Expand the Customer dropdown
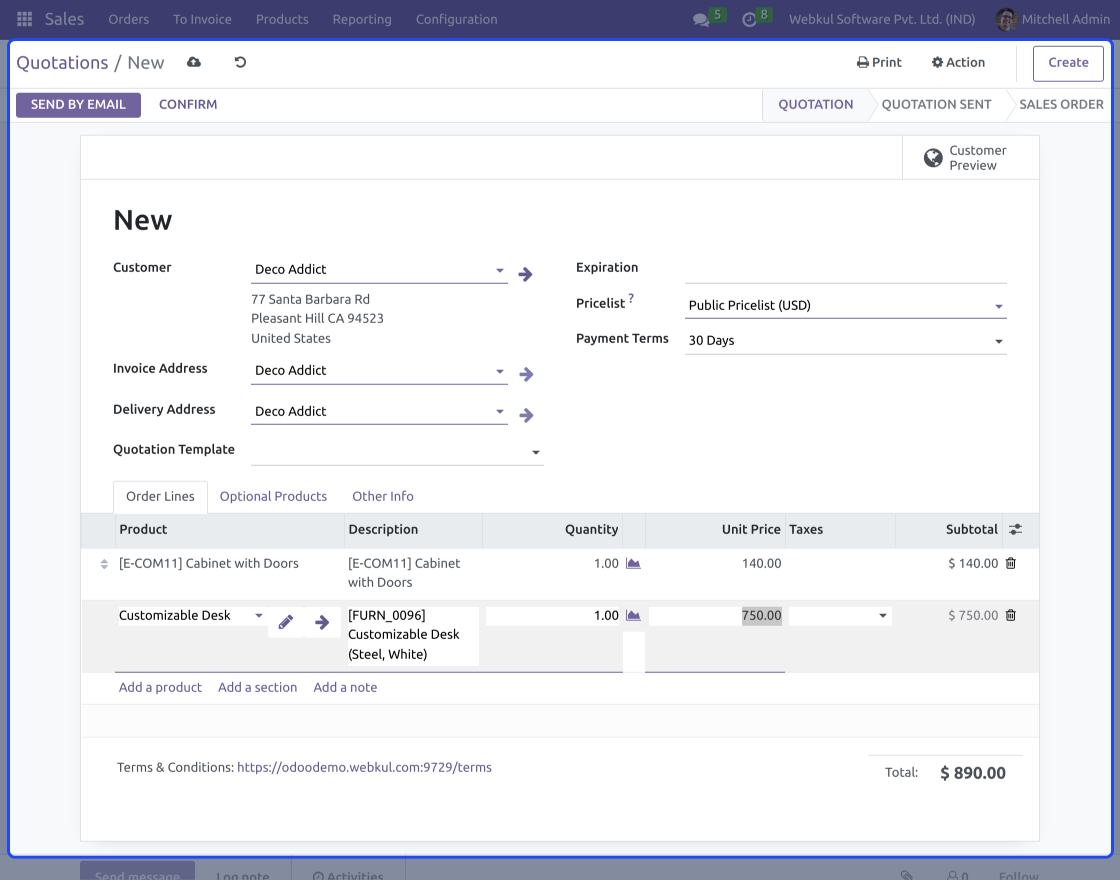Image resolution: width=1120 pixels, height=880 pixels. click(500, 270)
